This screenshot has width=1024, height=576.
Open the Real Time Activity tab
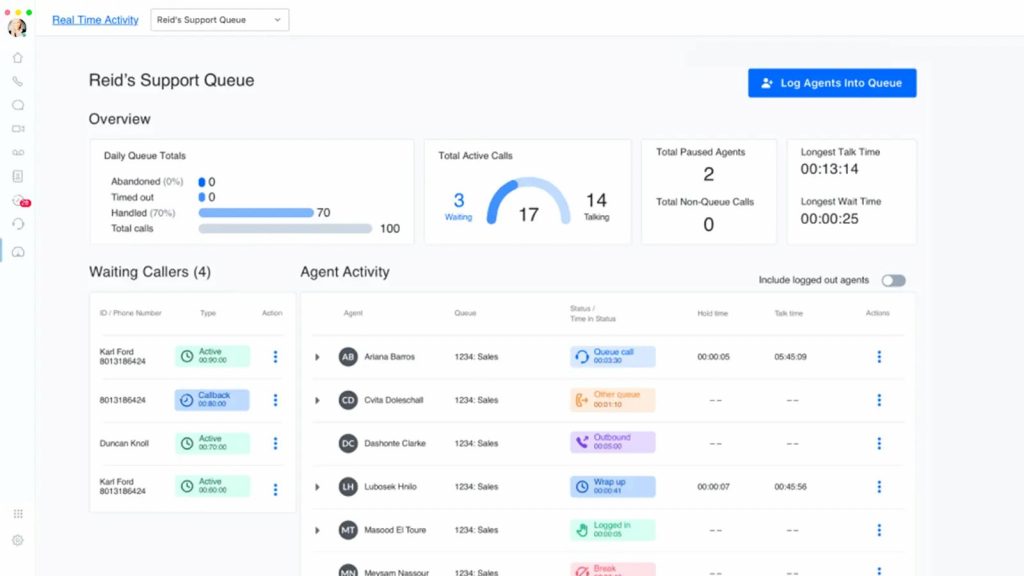point(94,19)
